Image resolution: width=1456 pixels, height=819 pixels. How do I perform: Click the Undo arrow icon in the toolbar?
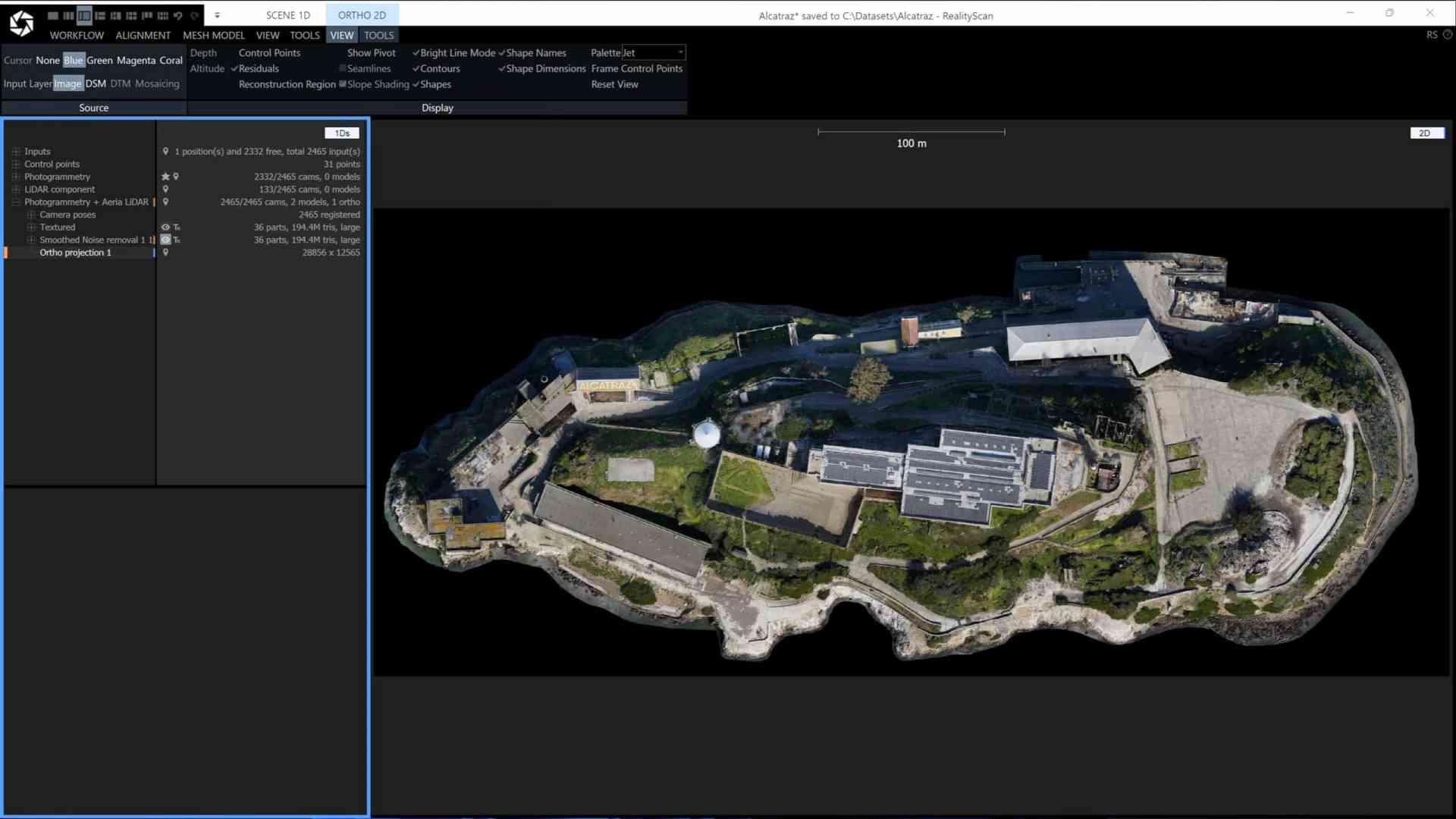click(179, 16)
